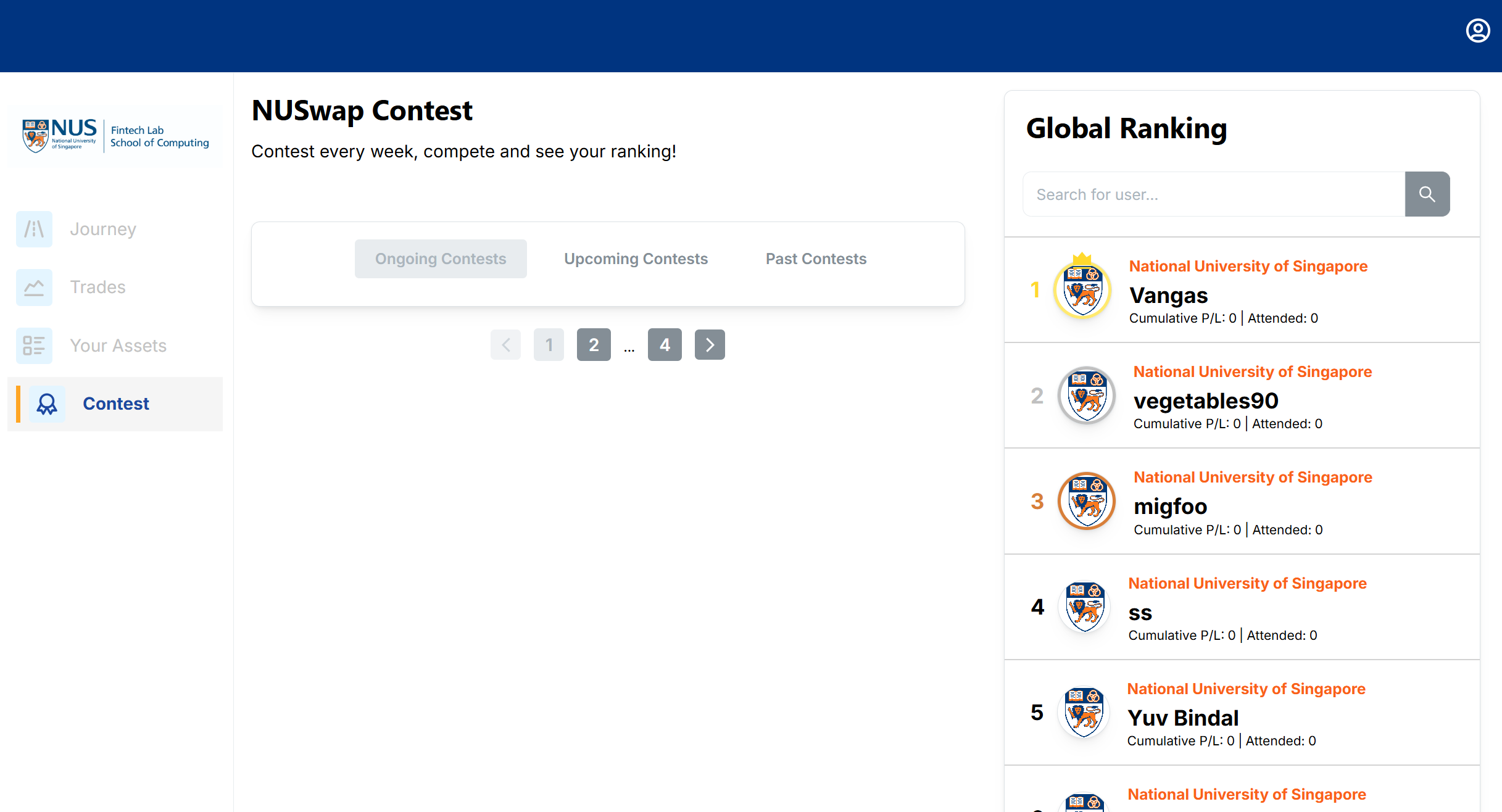The height and width of the screenshot is (812, 1502).
Task: Open Vangas' ranking entry
Action: [x=1242, y=290]
